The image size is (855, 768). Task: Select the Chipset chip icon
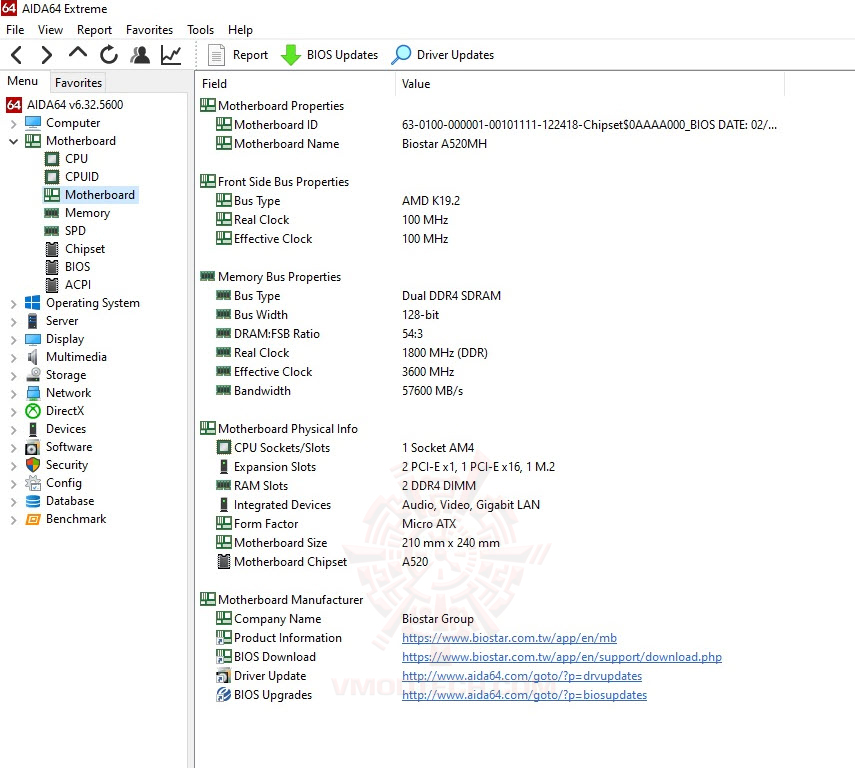coord(52,249)
